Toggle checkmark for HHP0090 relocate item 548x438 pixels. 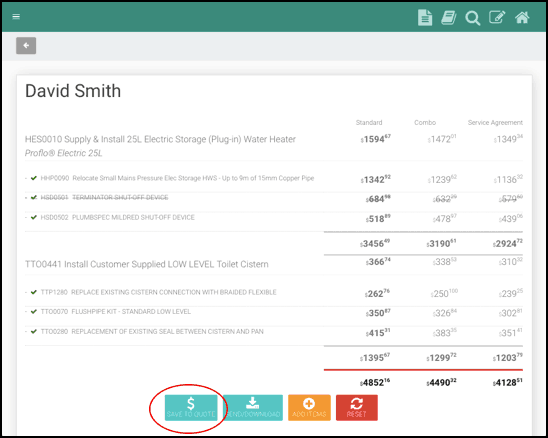click(34, 178)
